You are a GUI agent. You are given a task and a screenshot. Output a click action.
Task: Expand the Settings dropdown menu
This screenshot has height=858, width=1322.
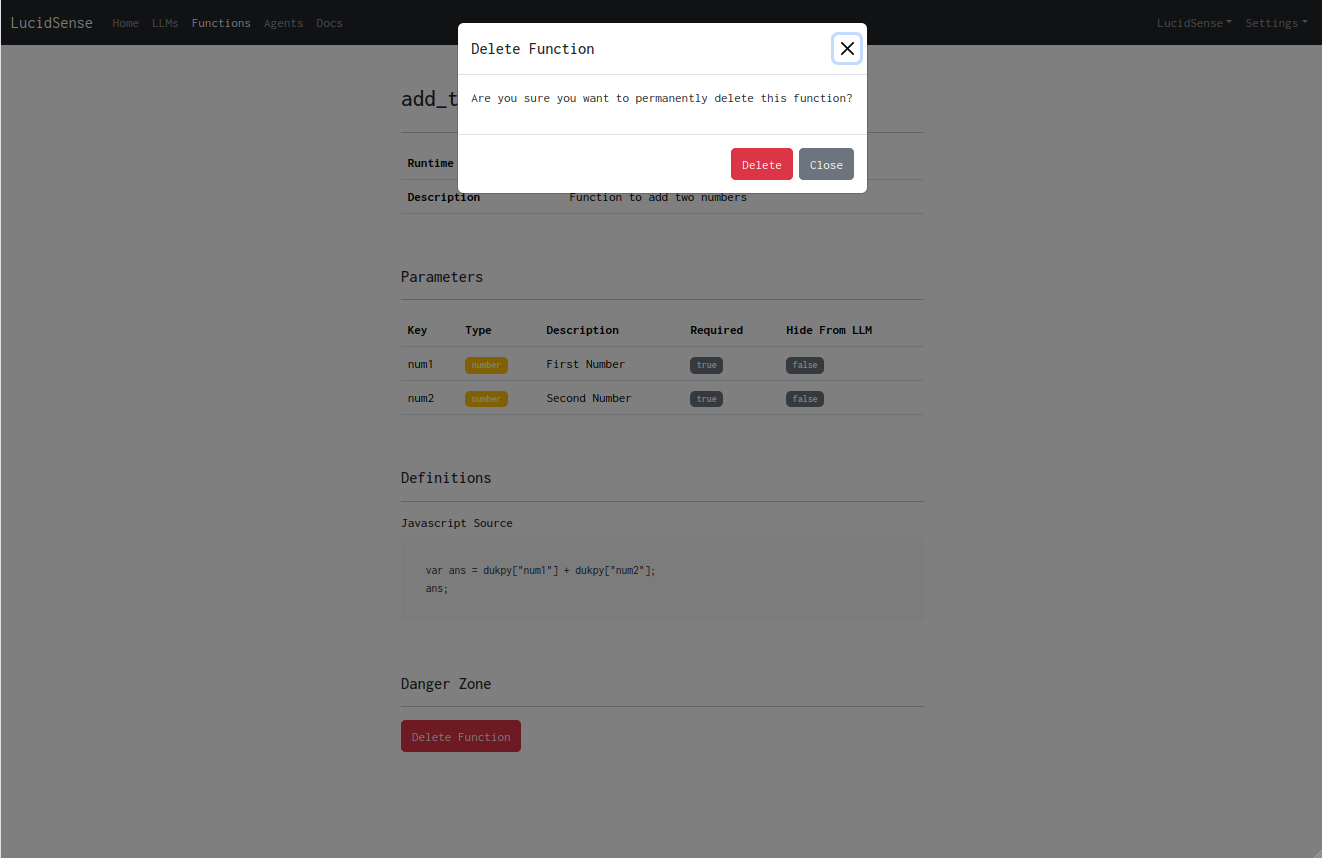[x=1276, y=23]
